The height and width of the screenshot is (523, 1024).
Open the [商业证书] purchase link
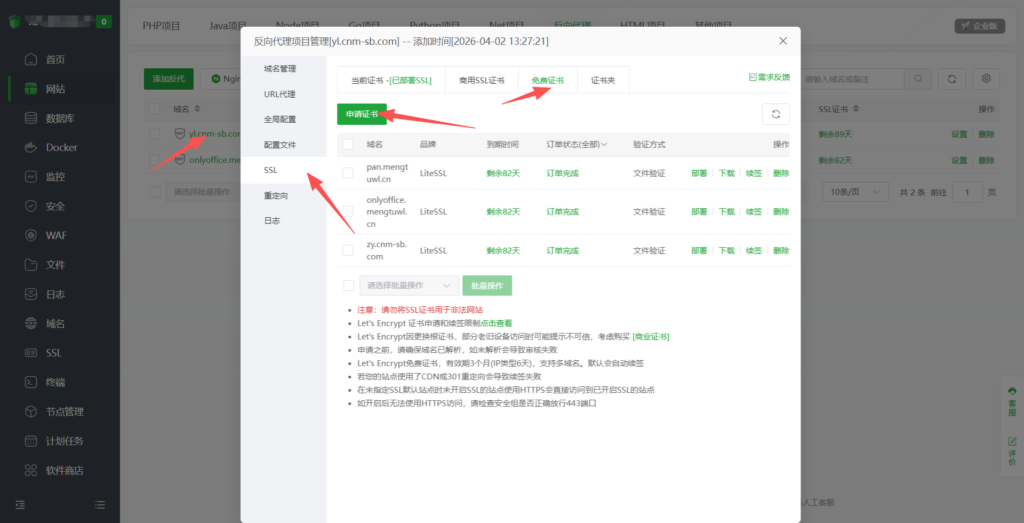point(650,337)
